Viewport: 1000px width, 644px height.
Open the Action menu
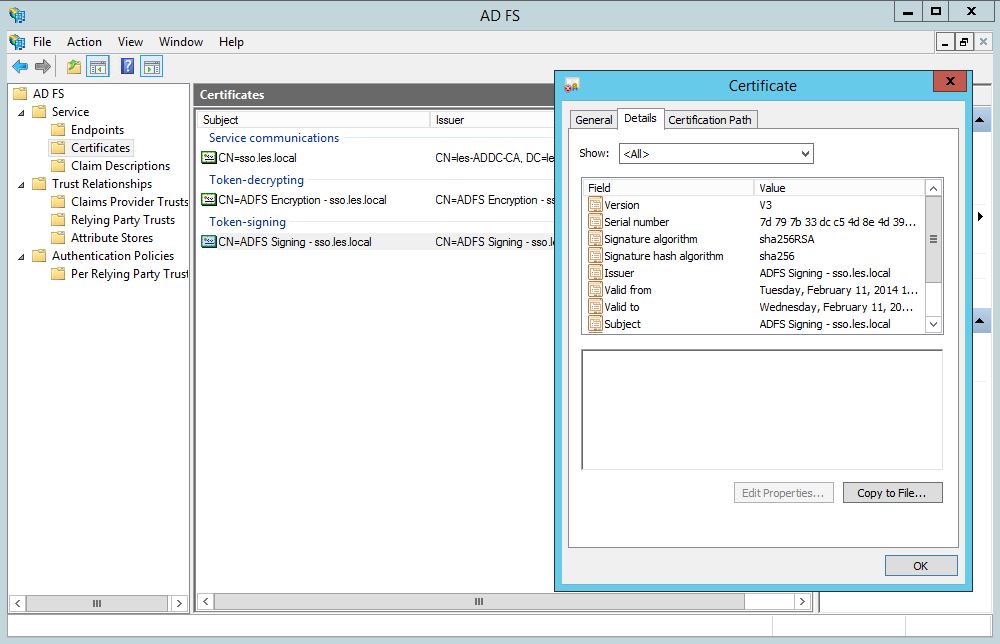pyautogui.click(x=84, y=42)
